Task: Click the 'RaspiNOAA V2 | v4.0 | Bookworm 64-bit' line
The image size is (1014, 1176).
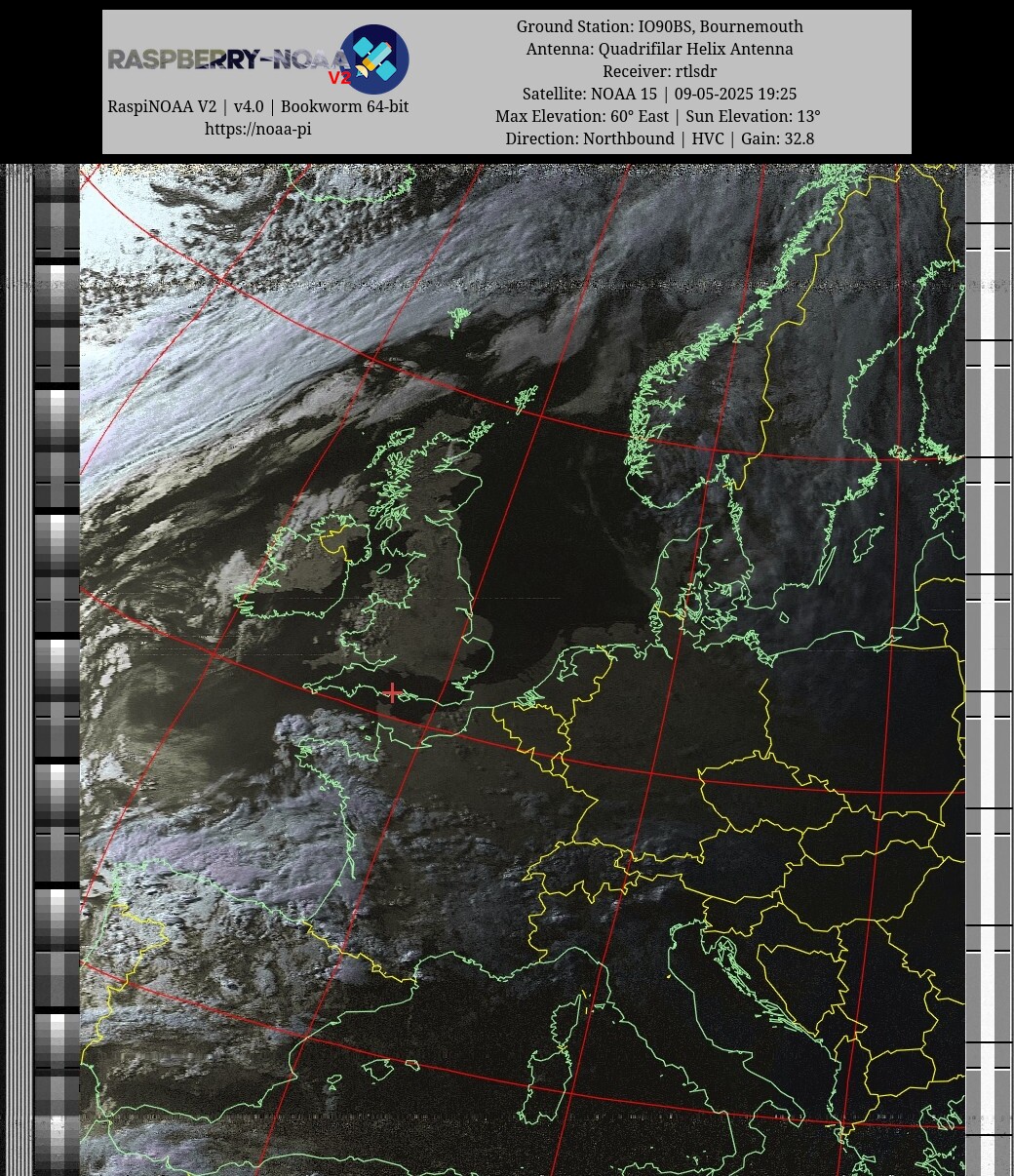Action: coord(257,106)
